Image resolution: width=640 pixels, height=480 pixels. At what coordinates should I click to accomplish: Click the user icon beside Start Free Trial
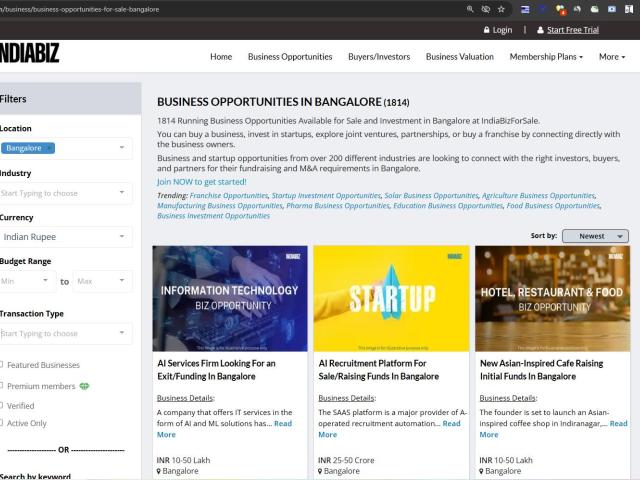click(540, 30)
